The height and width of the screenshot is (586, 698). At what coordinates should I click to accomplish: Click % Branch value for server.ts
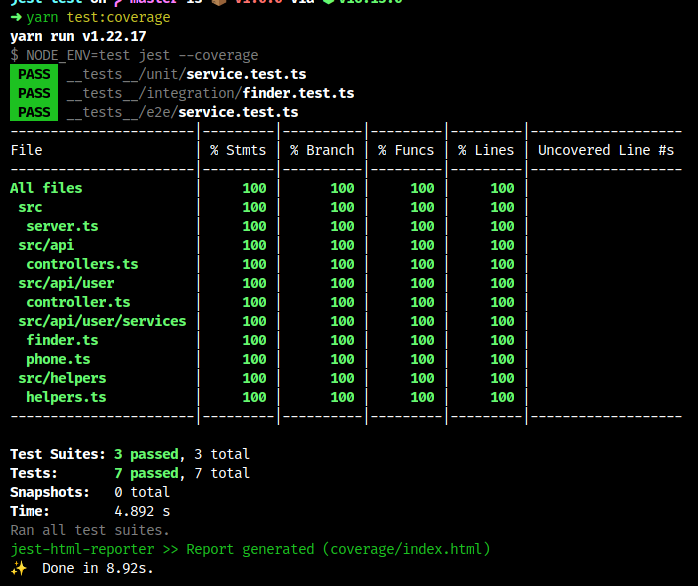click(342, 226)
